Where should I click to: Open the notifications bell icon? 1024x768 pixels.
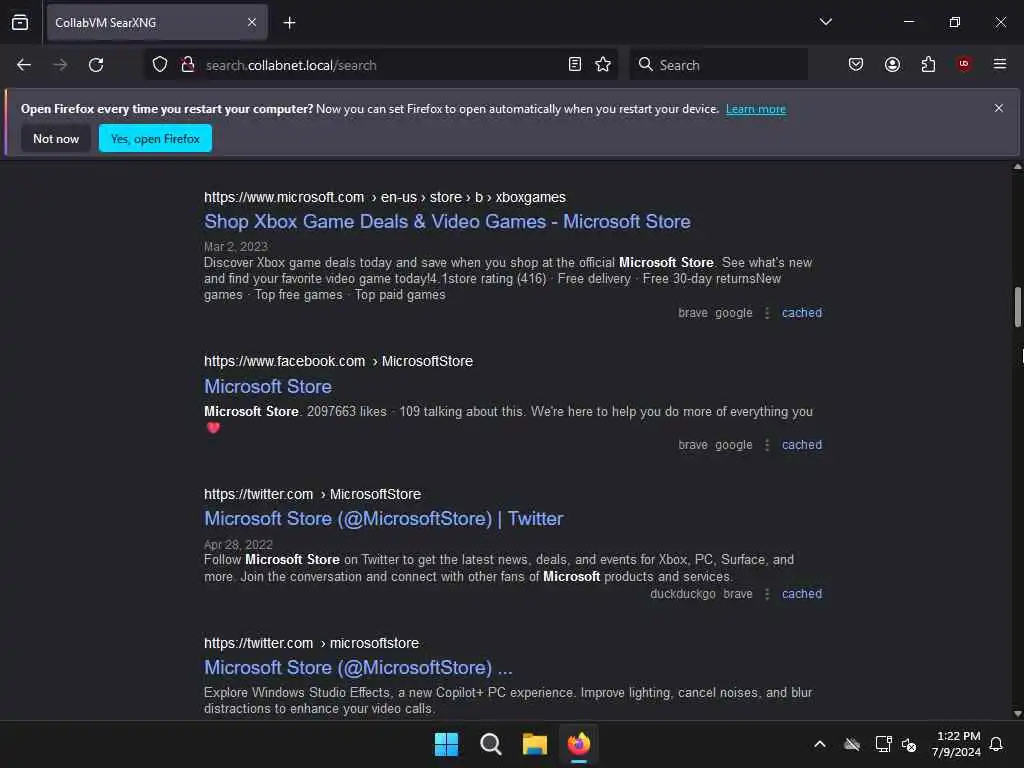(x=997, y=744)
